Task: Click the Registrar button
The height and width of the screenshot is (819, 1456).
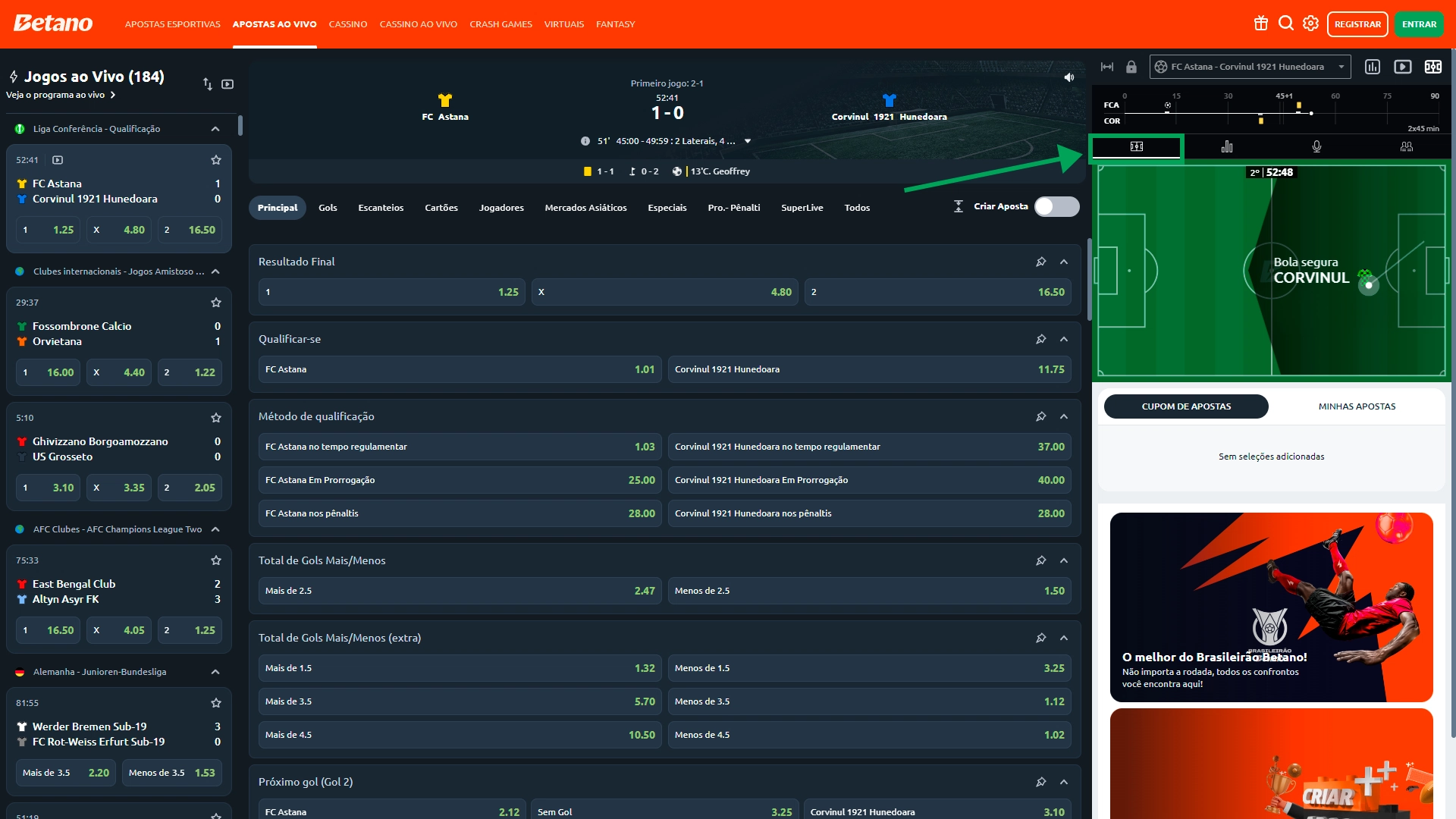Action: [1357, 24]
